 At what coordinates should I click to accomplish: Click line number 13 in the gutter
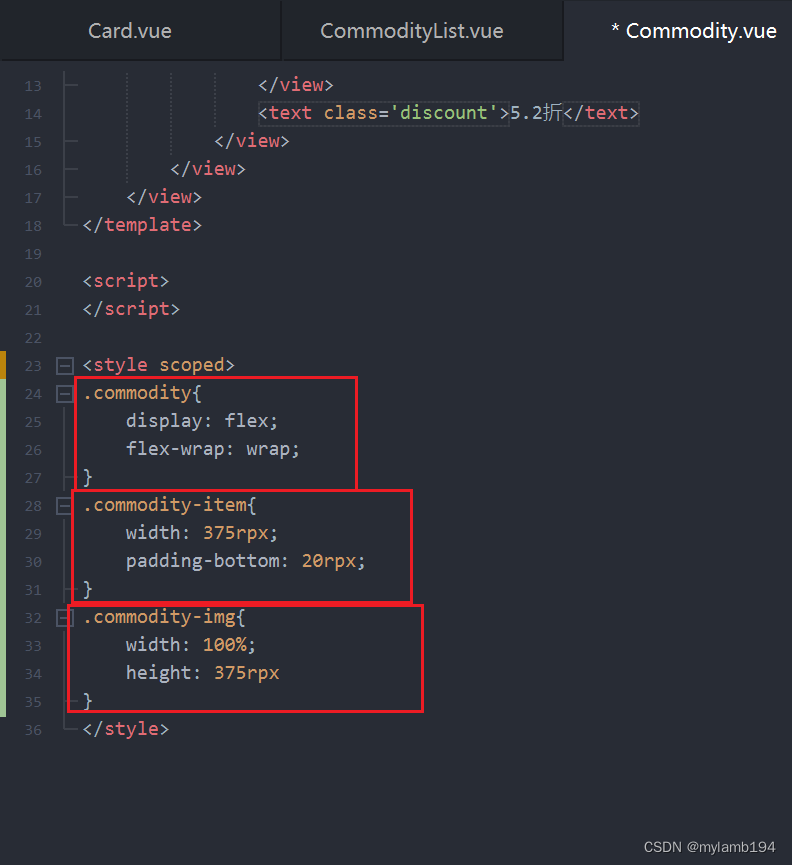(33, 86)
